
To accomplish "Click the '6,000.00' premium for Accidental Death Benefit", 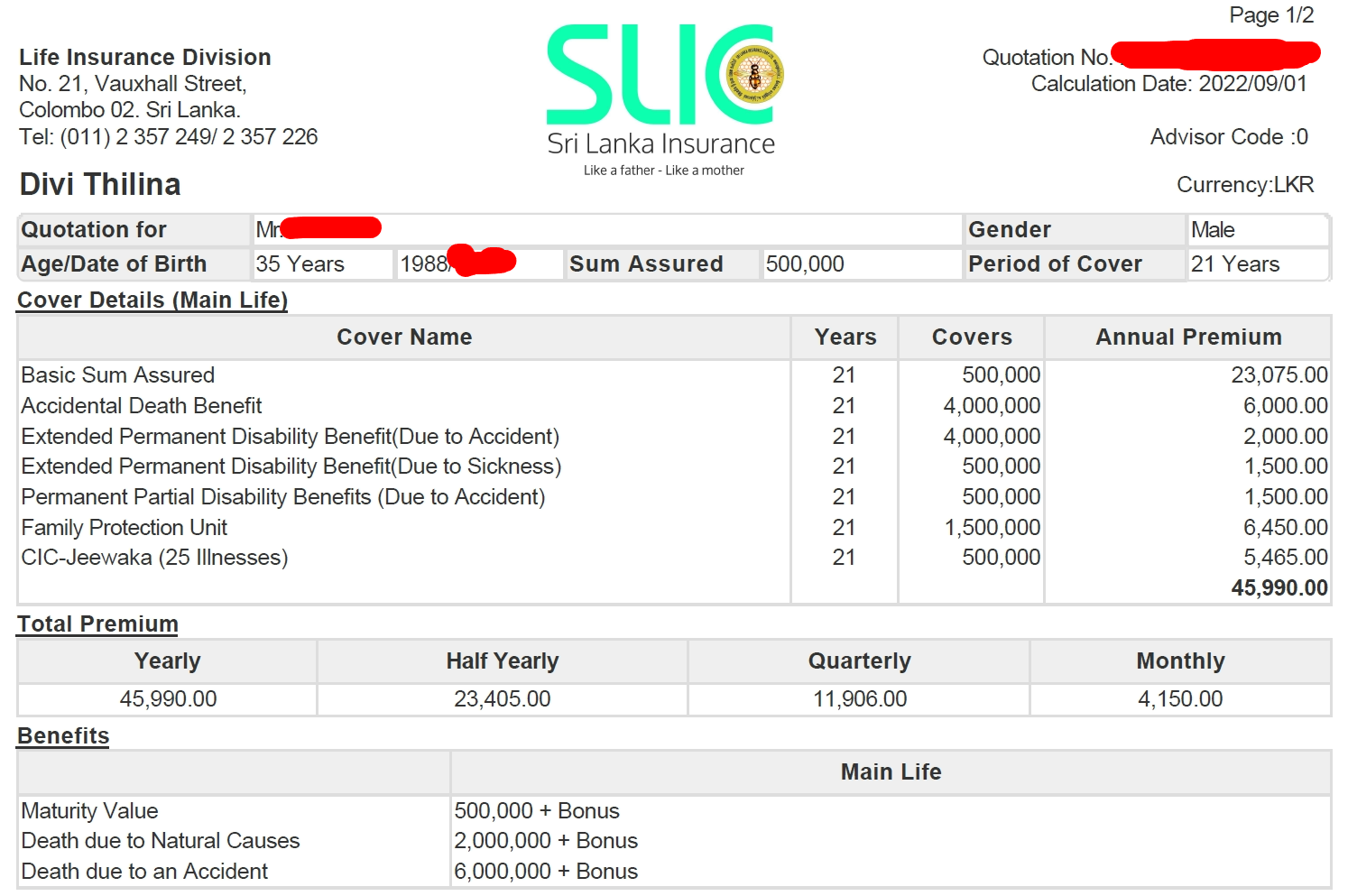I will (1286, 406).
